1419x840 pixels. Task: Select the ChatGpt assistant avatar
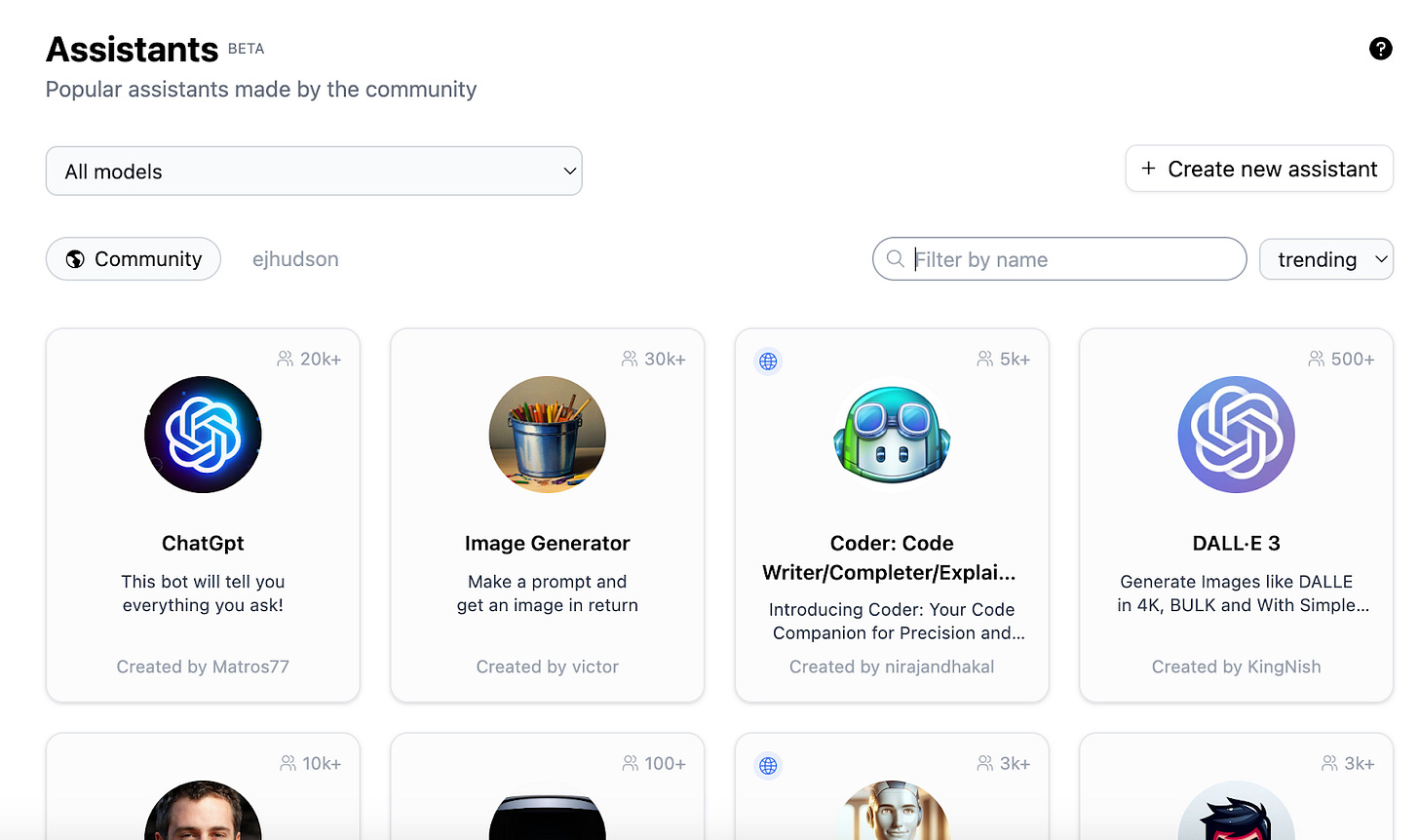click(x=203, y=435)
